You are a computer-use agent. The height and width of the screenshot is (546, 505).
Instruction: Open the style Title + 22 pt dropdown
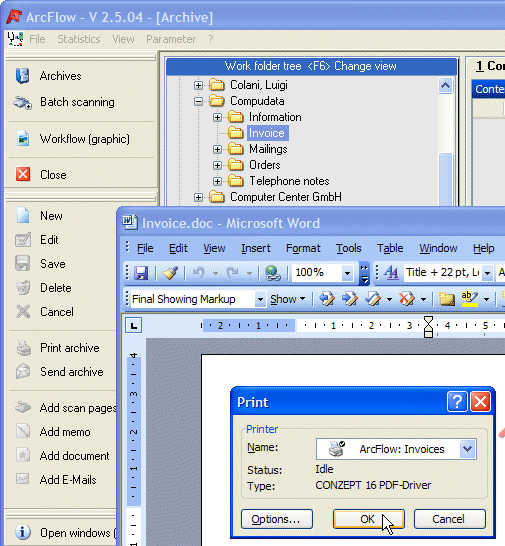coord(488,273)
